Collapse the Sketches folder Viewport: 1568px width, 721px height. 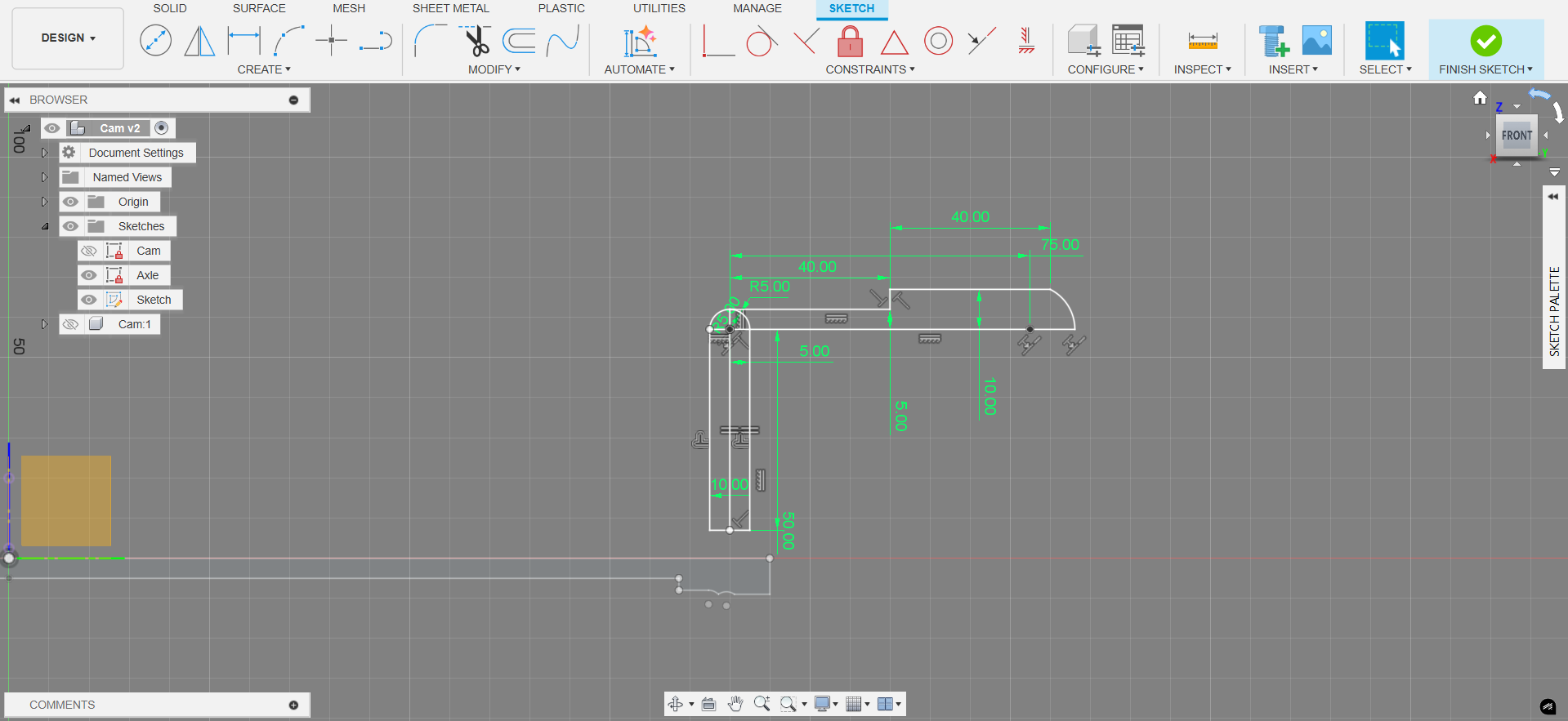45,226
